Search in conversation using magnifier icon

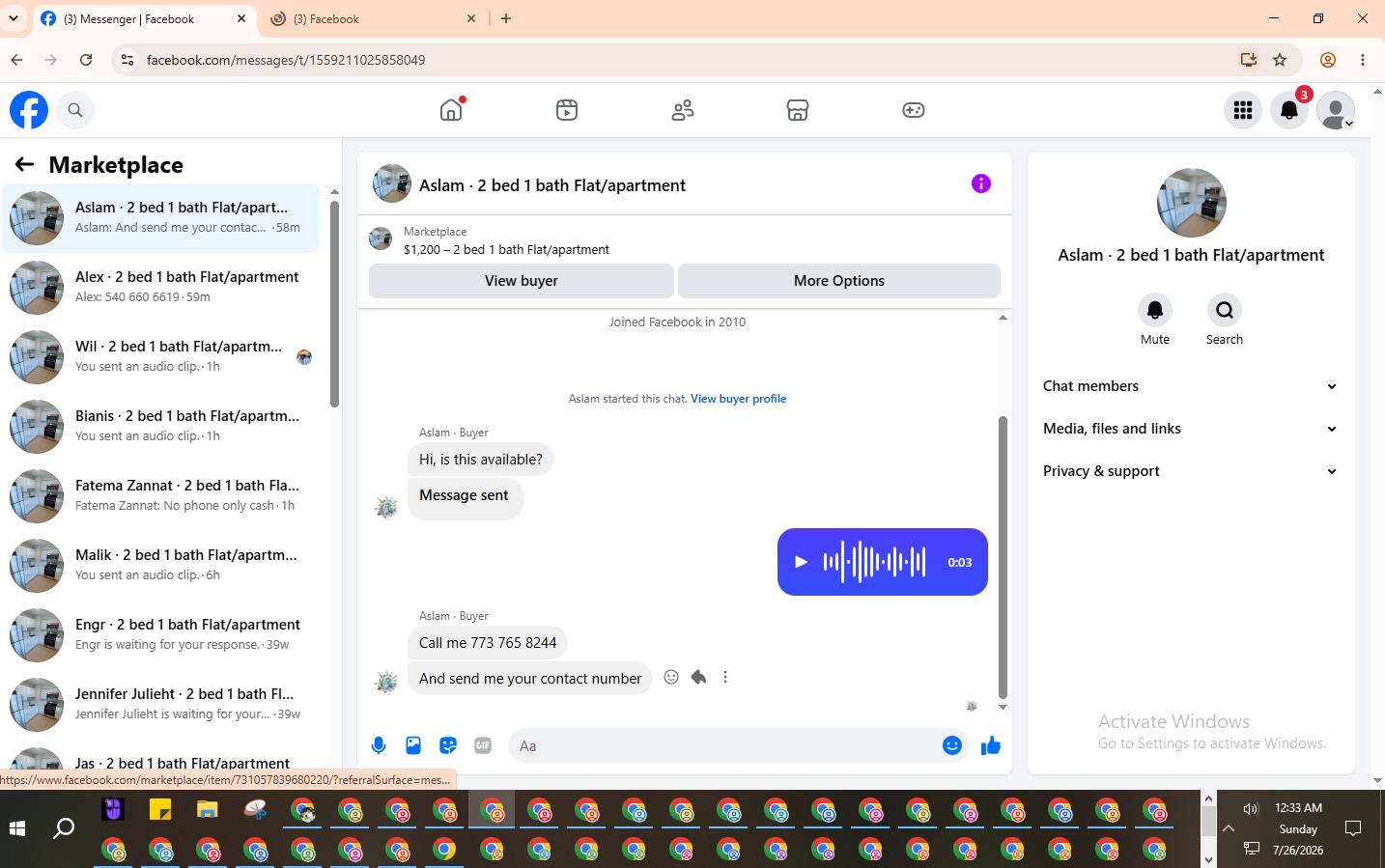tap(1225, 310)
